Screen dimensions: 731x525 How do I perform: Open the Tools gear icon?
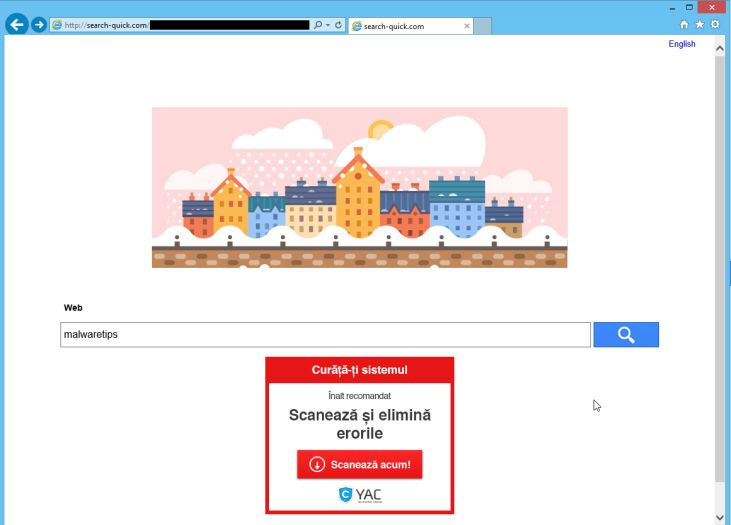(715, 24)
